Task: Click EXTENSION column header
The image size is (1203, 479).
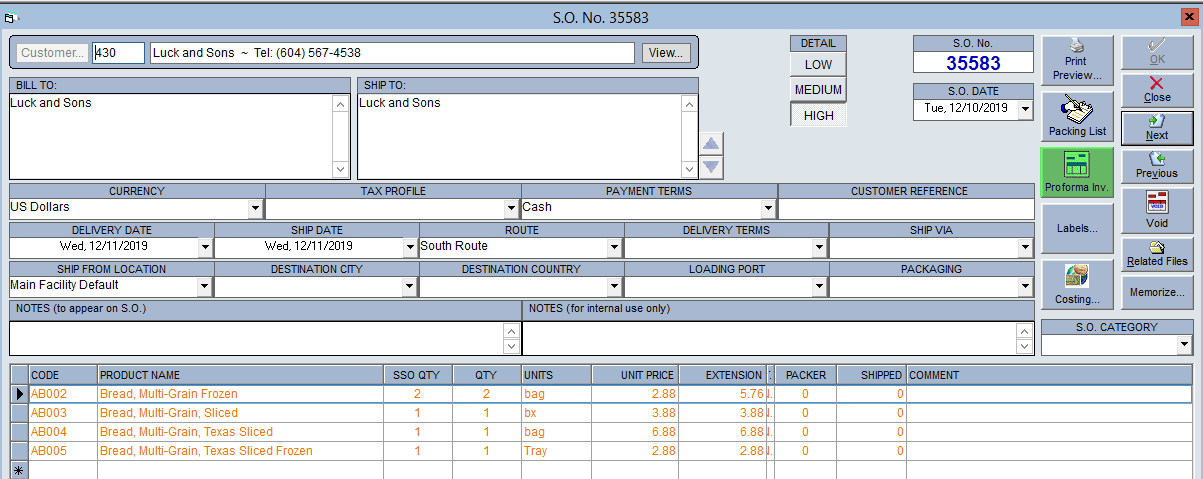Action: [722, 375]
